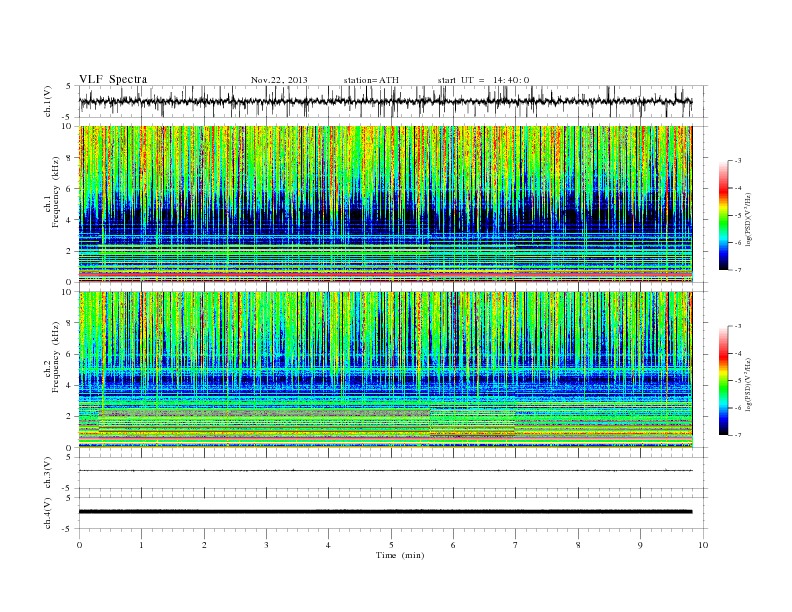Click the time axis tick label "1"

pos(142,545)
